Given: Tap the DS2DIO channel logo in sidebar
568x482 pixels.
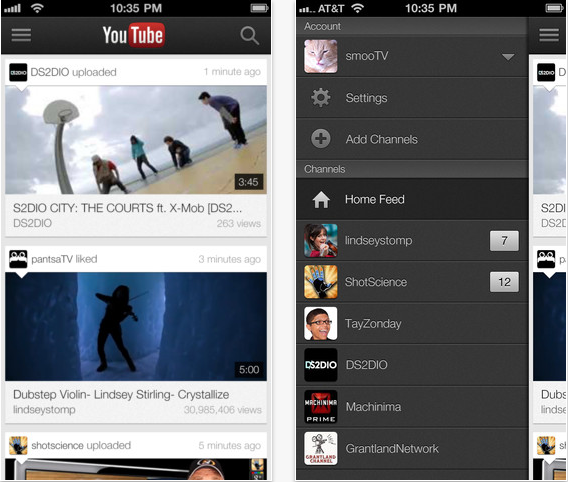Looking at the screenshot, I should (x=321, y=365).
